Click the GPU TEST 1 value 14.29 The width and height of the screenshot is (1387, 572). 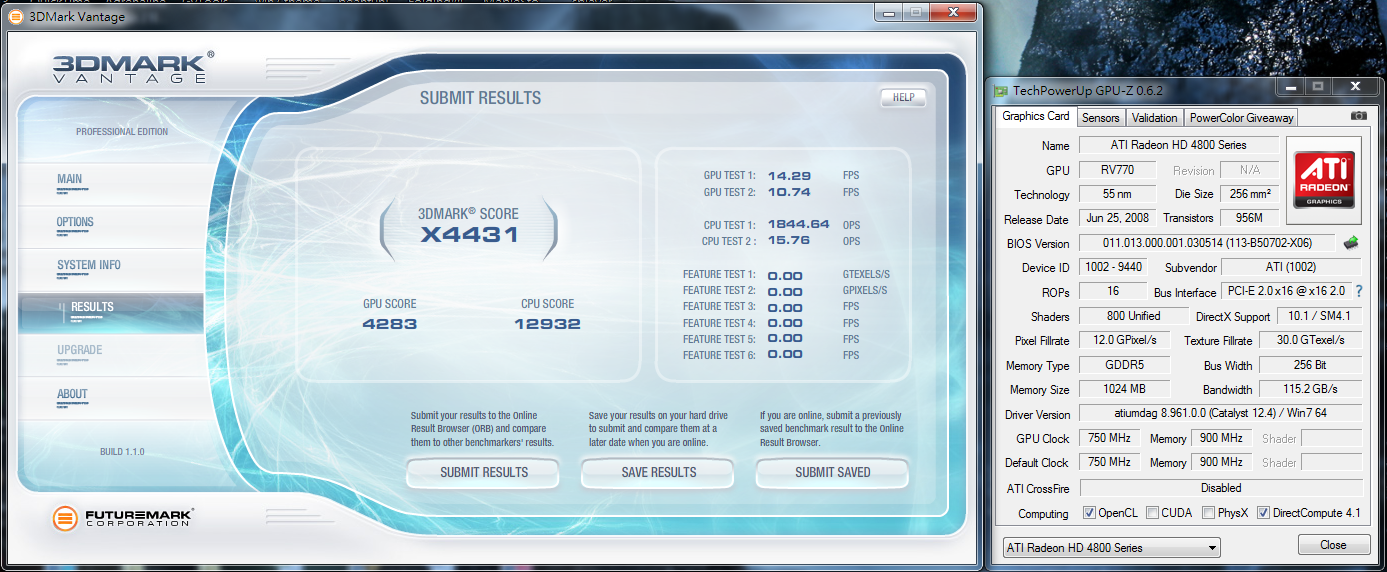(x=789, y=175)
